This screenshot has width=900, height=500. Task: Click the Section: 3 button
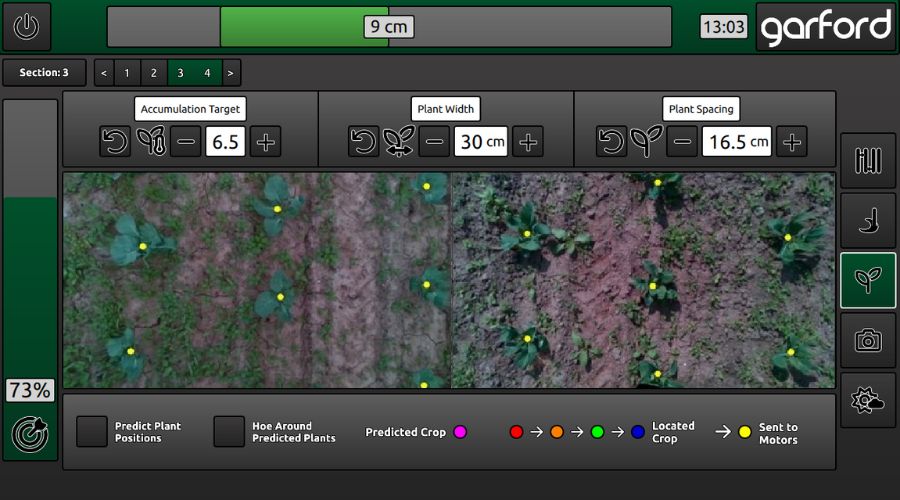tap(44, 73)
